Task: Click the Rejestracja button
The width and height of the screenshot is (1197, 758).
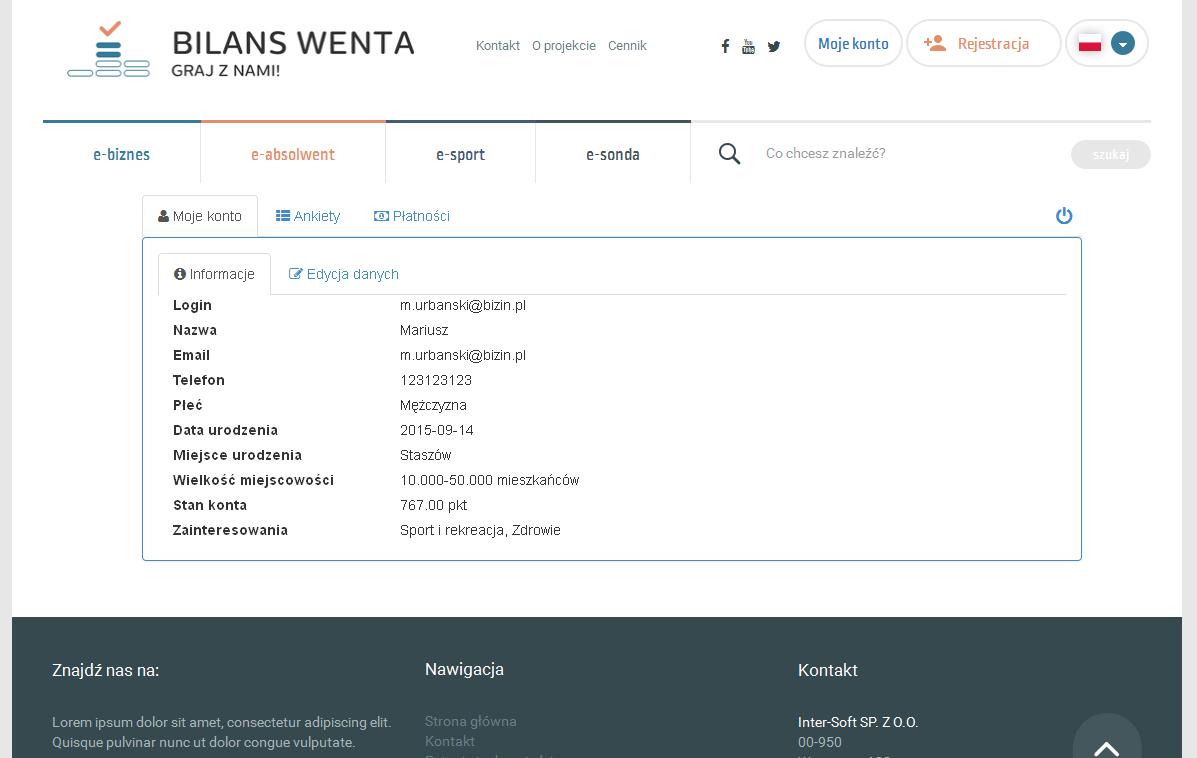Action: click(983, 44)
